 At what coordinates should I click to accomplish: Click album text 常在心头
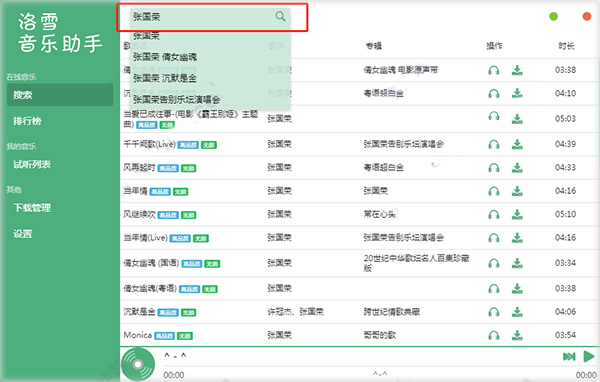point(380,214)
